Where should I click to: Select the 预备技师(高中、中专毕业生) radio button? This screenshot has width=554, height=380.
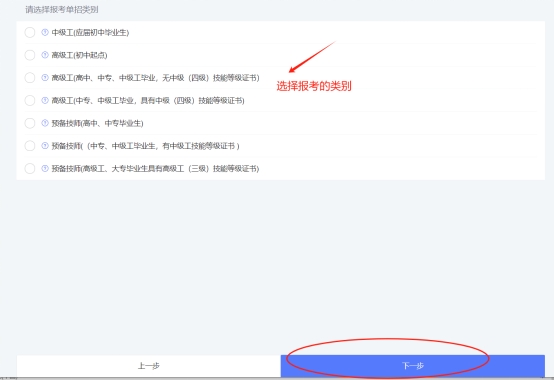(30, 123)
